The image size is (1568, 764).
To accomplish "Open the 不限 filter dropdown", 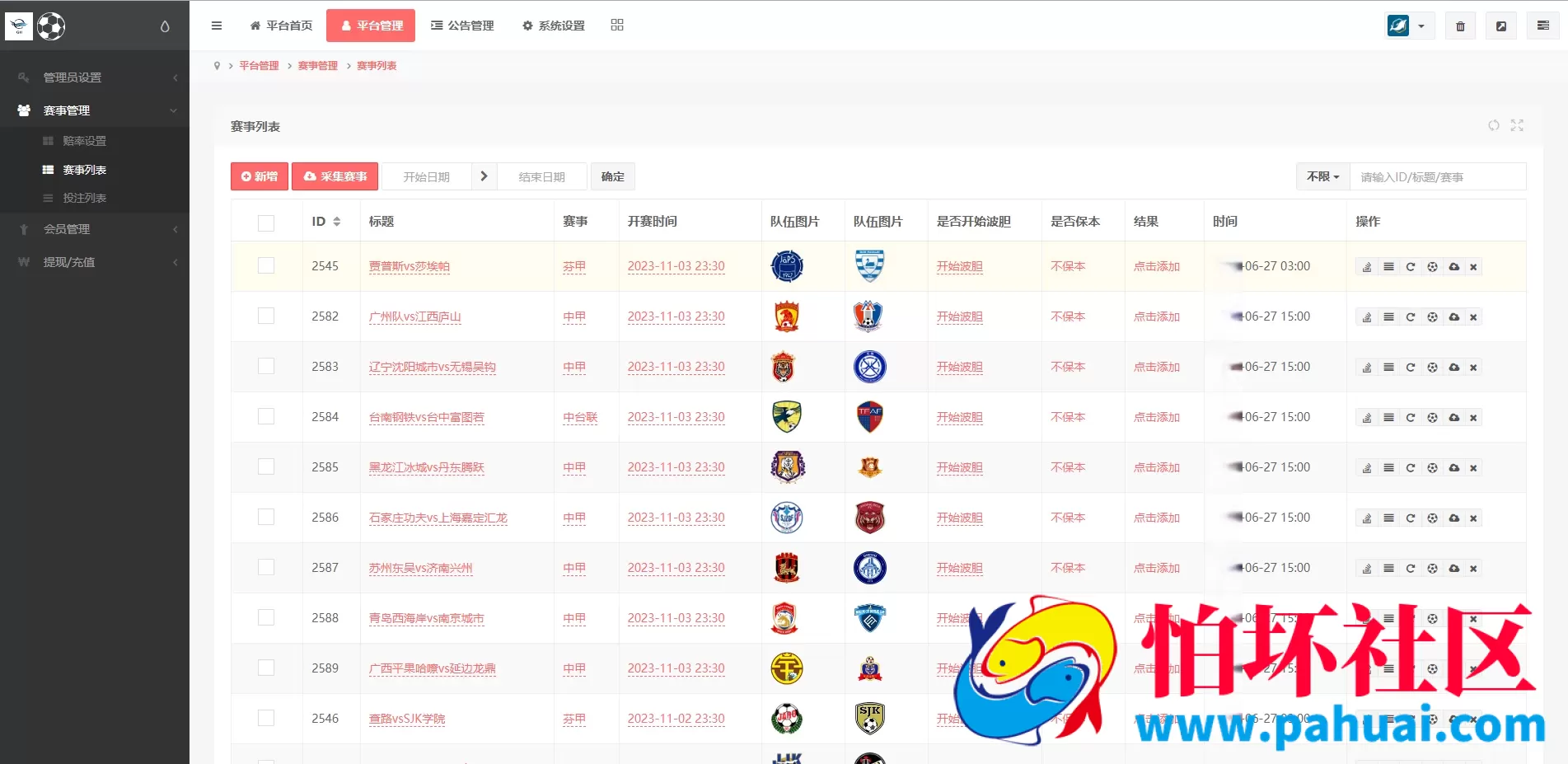I will 1323,176.
